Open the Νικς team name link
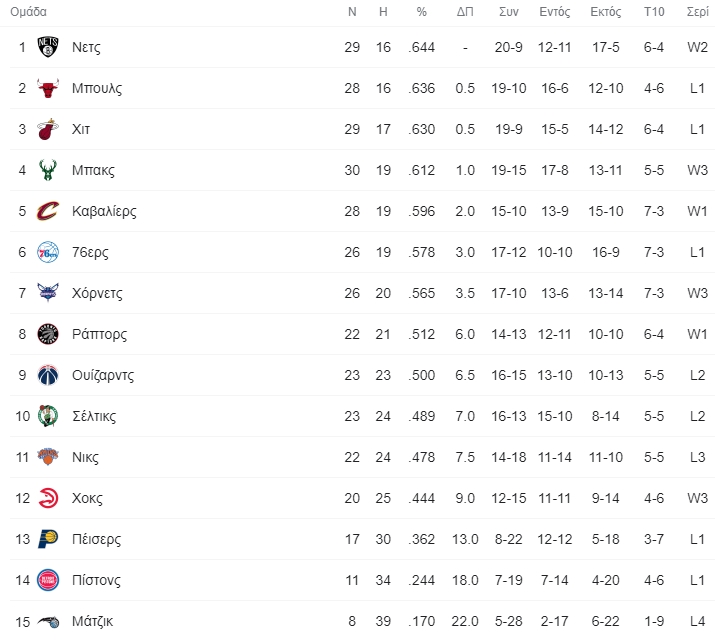The image size is (715, 642). pyautogui.click(x=85, y=457)
